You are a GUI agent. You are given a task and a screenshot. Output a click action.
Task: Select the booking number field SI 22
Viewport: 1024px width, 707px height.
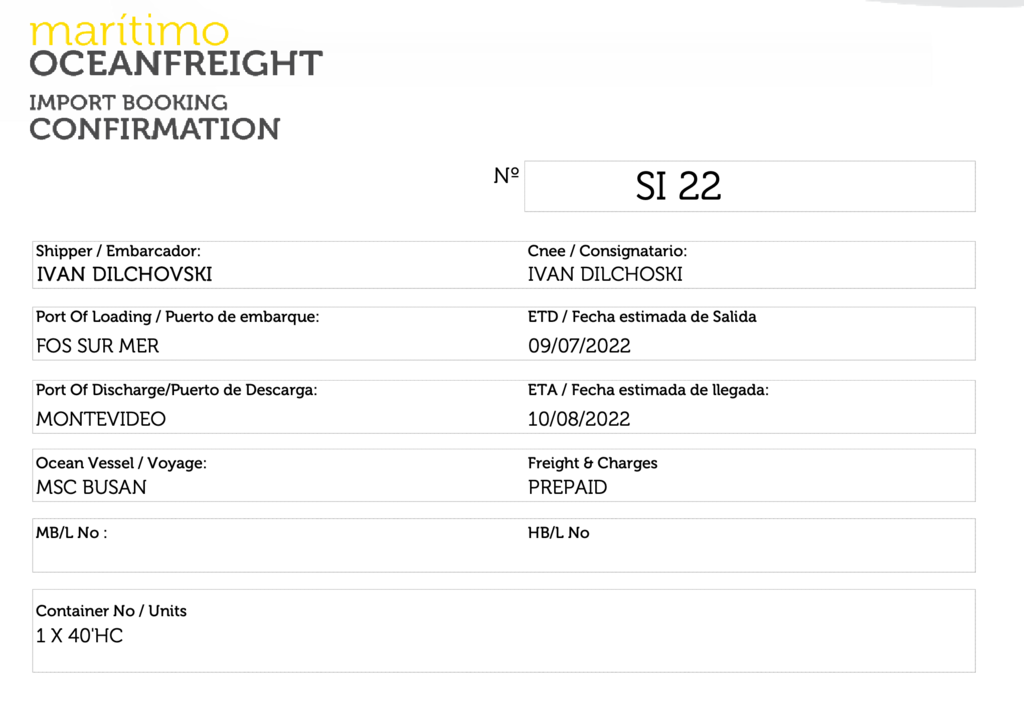[750, 186]
